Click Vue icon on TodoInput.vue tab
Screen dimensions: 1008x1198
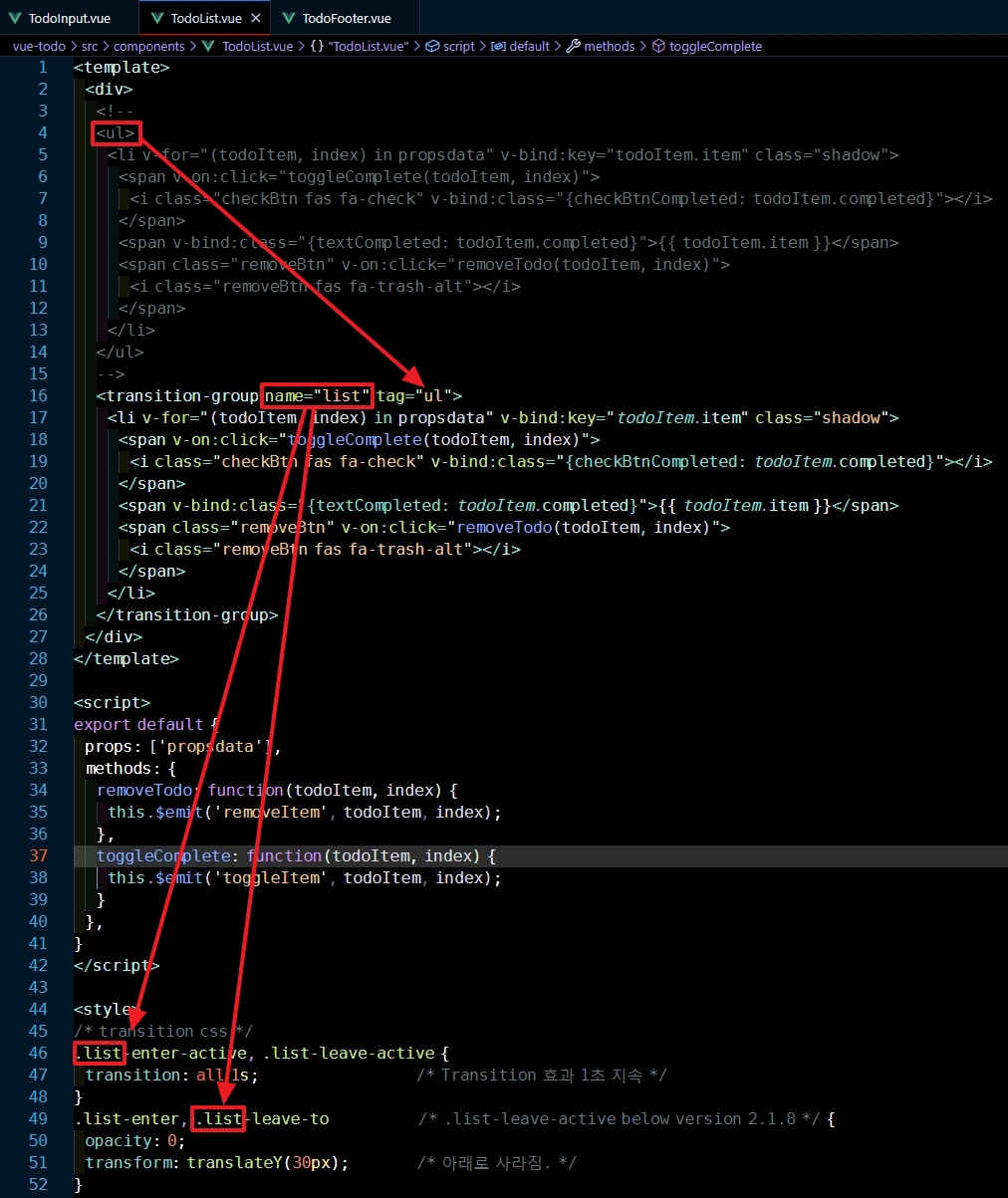click(x=15, y=18)
